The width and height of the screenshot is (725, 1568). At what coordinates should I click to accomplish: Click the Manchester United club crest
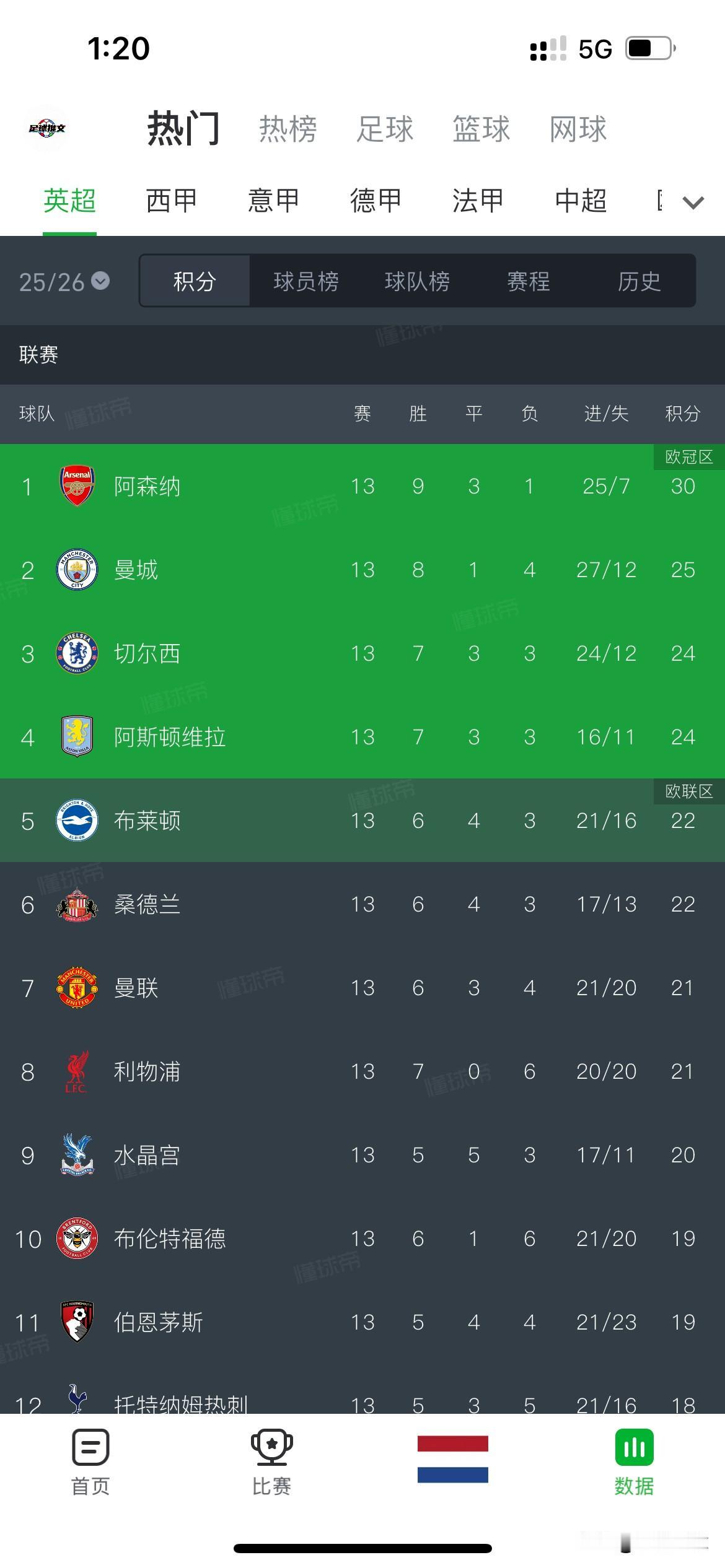coord(77,988)
